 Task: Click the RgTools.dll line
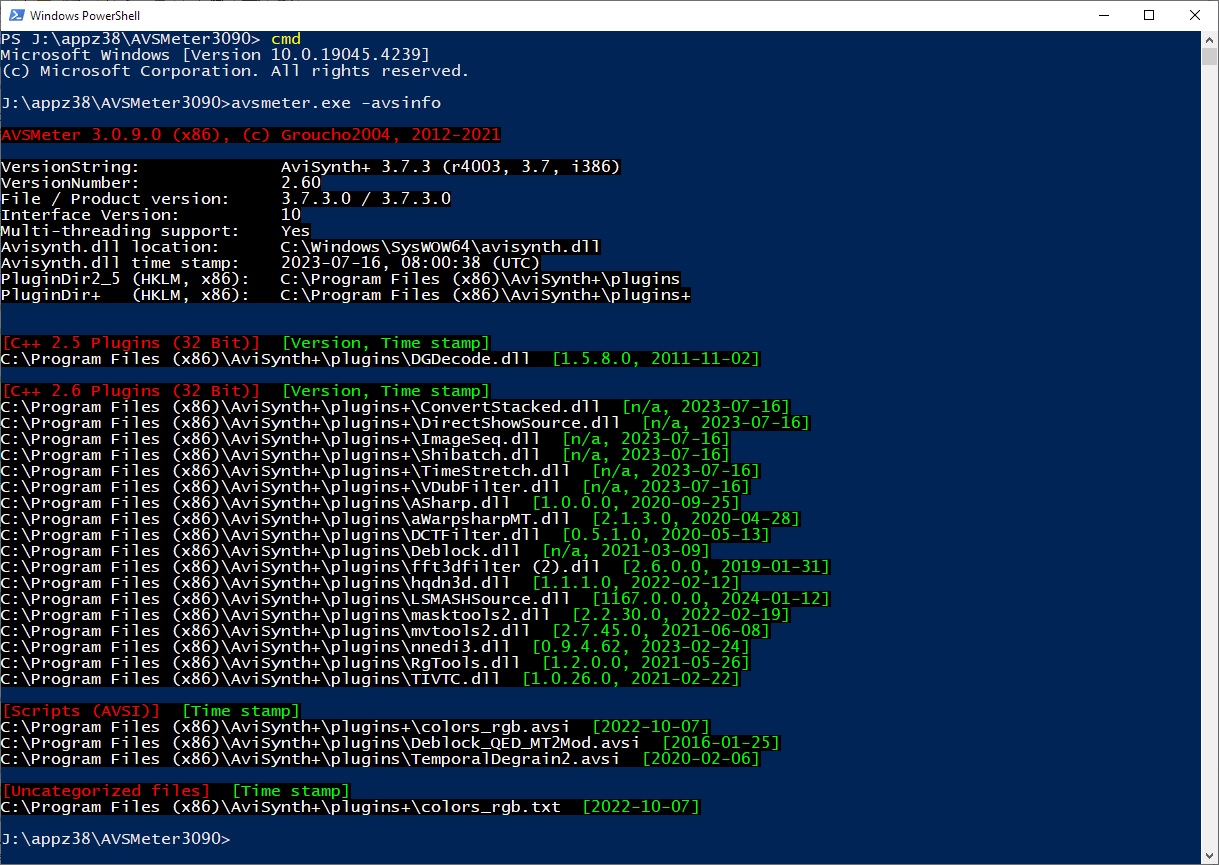[x=376, y=663]
